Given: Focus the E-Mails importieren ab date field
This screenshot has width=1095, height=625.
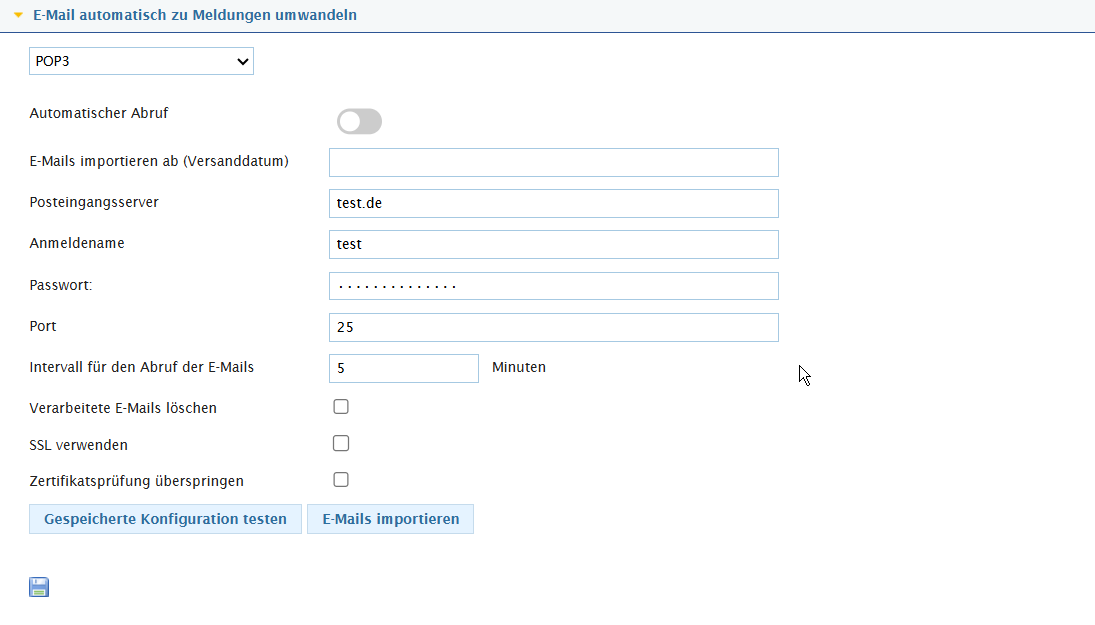Looking at the screenshot, I should pyautogui.click(x=554, y=162).
